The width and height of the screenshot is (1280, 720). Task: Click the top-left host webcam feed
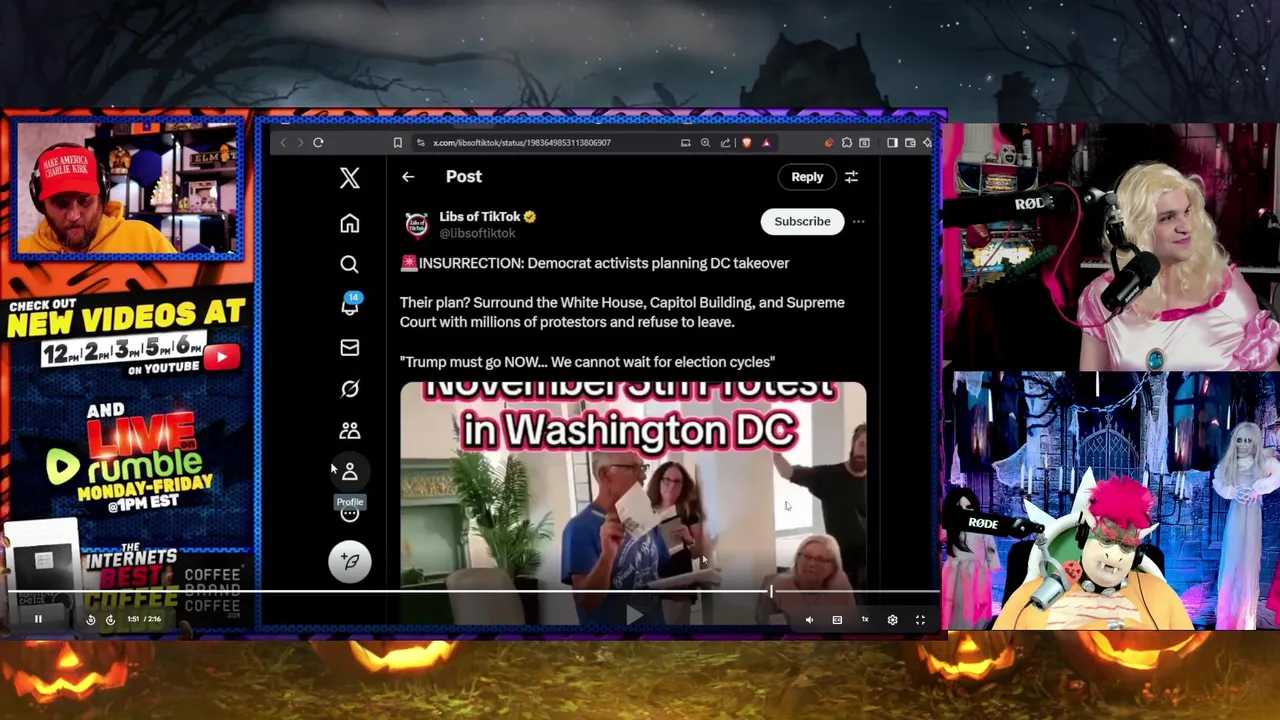pos(128,190)
